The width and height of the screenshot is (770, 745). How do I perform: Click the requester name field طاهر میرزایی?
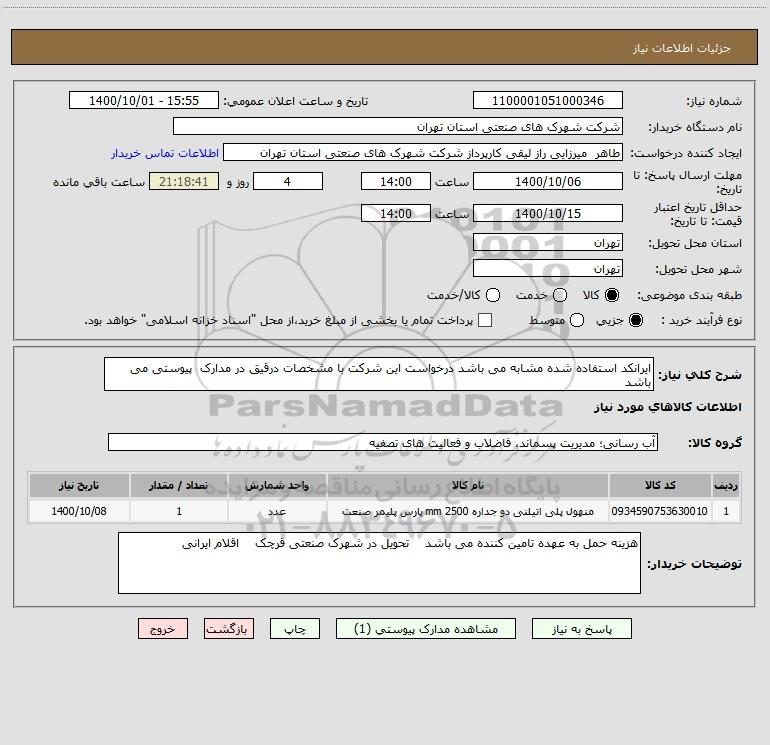tap(423, 153)
